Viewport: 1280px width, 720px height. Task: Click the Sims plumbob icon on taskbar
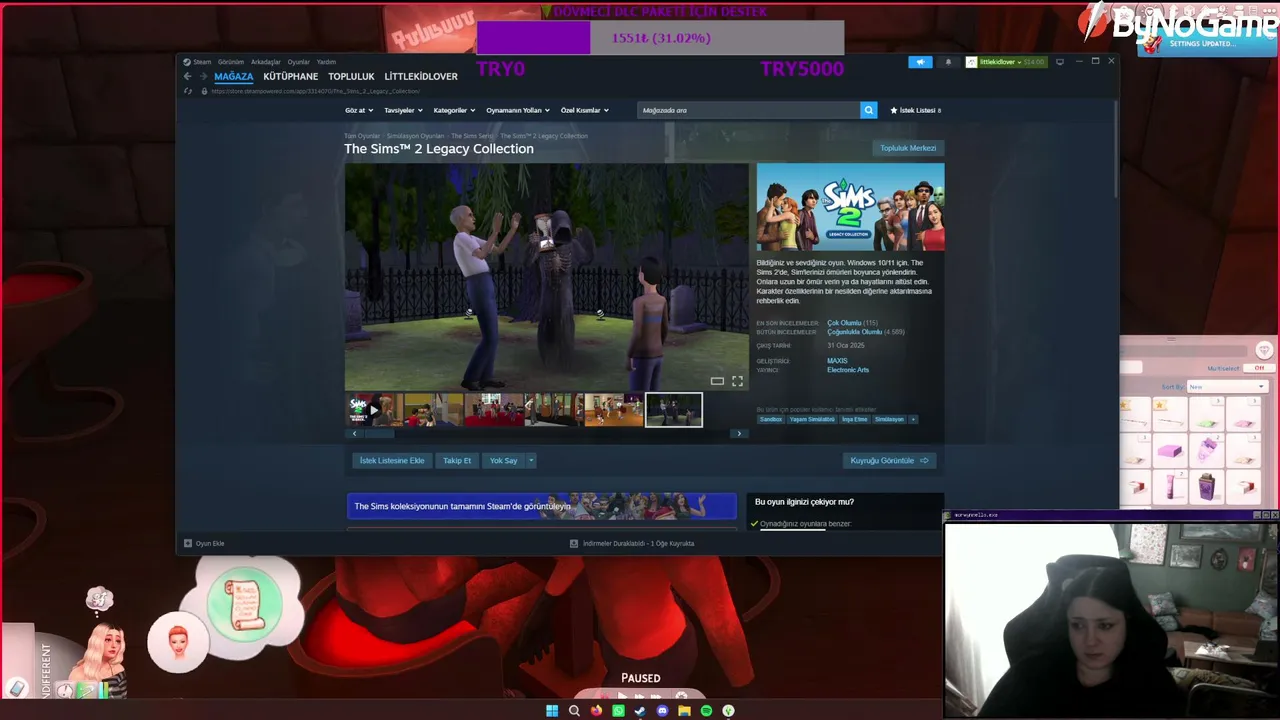[x=728, y=711]
